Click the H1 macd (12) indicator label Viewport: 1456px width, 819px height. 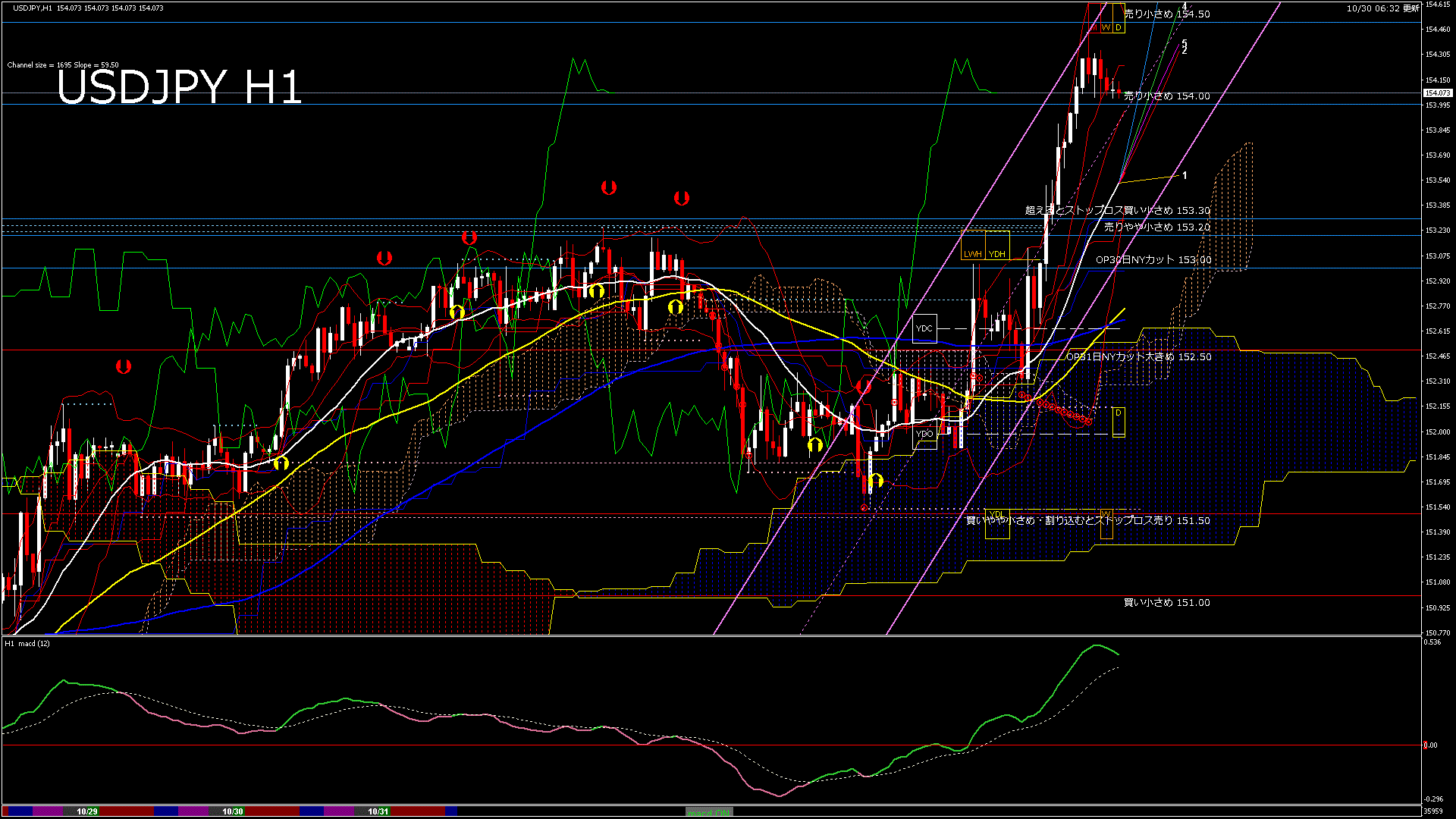click(x=27, y=643)
